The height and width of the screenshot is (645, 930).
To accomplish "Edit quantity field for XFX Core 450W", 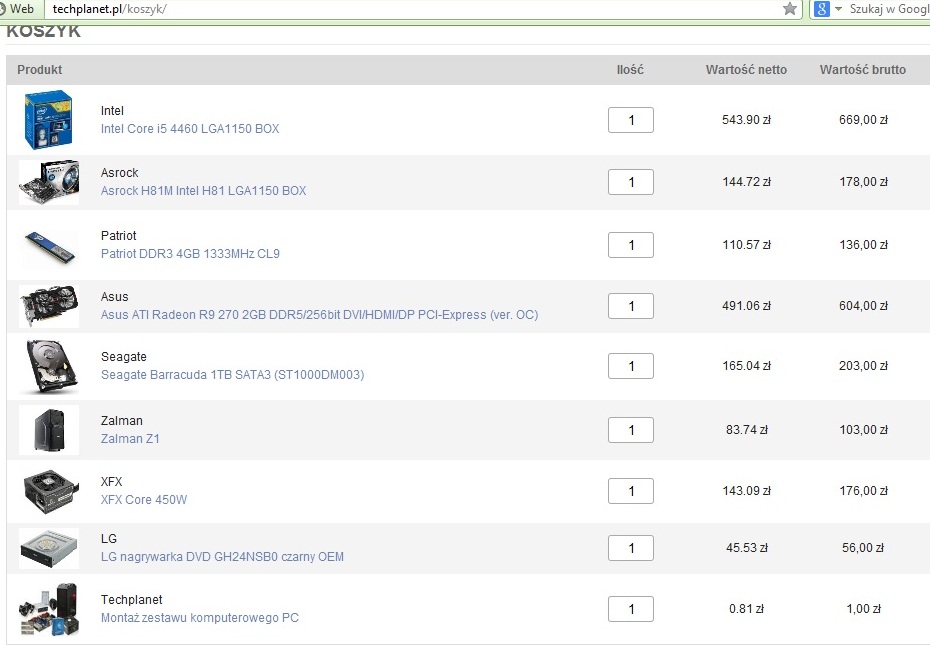I will coord(630,491).
